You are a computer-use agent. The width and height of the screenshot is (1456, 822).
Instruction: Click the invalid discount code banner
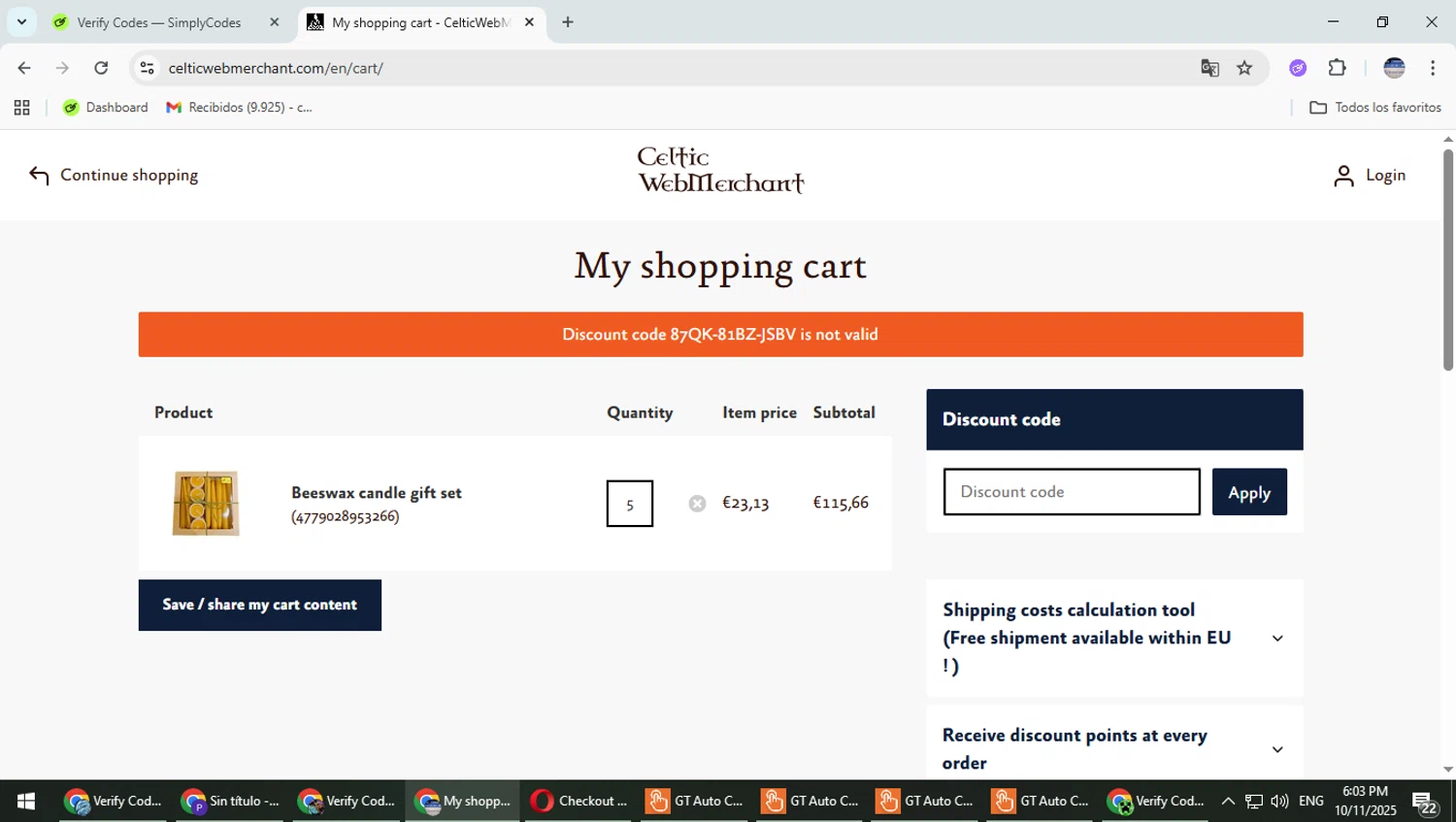720,335
